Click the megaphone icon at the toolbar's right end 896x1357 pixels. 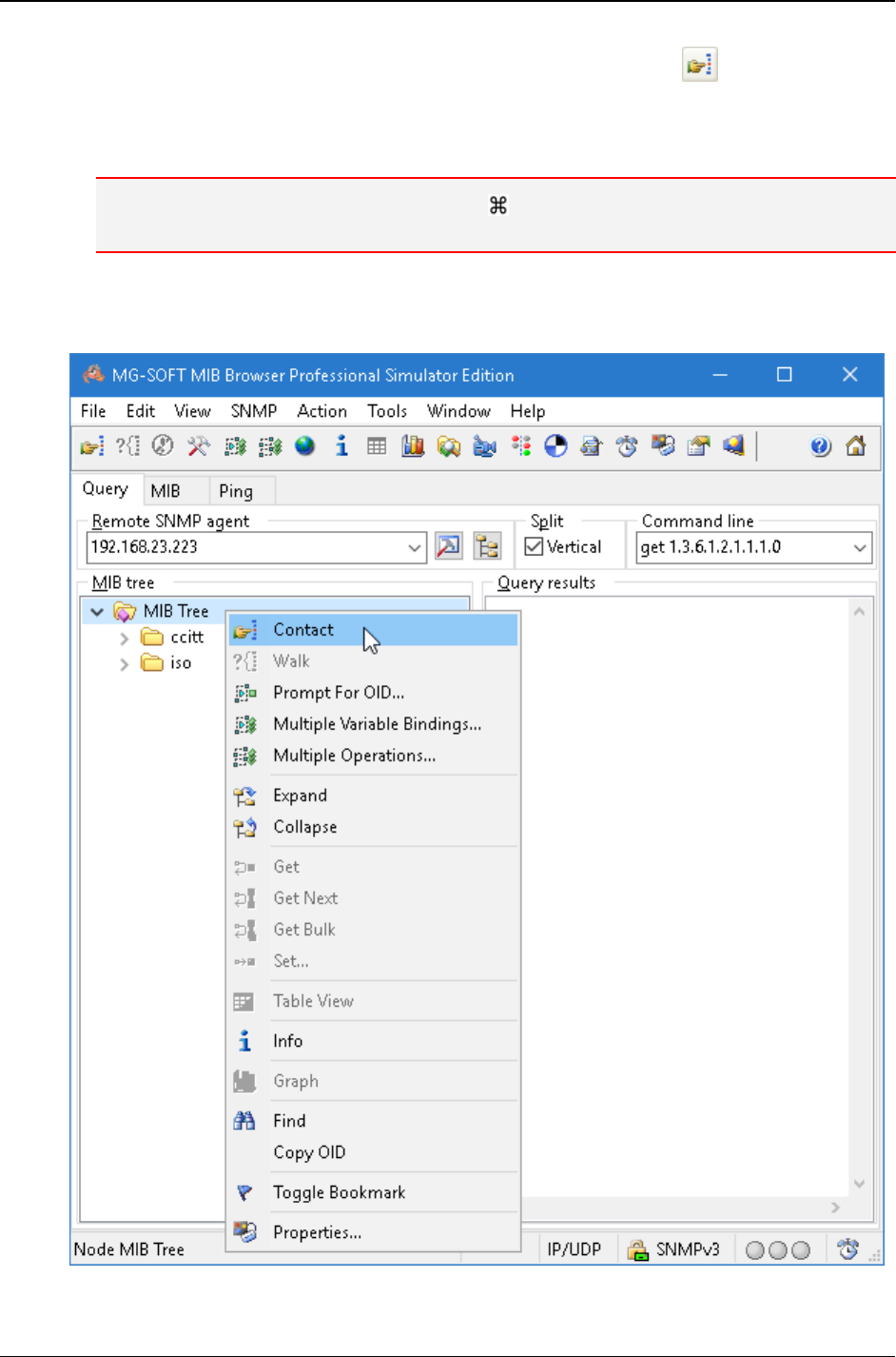pos(733,446)
